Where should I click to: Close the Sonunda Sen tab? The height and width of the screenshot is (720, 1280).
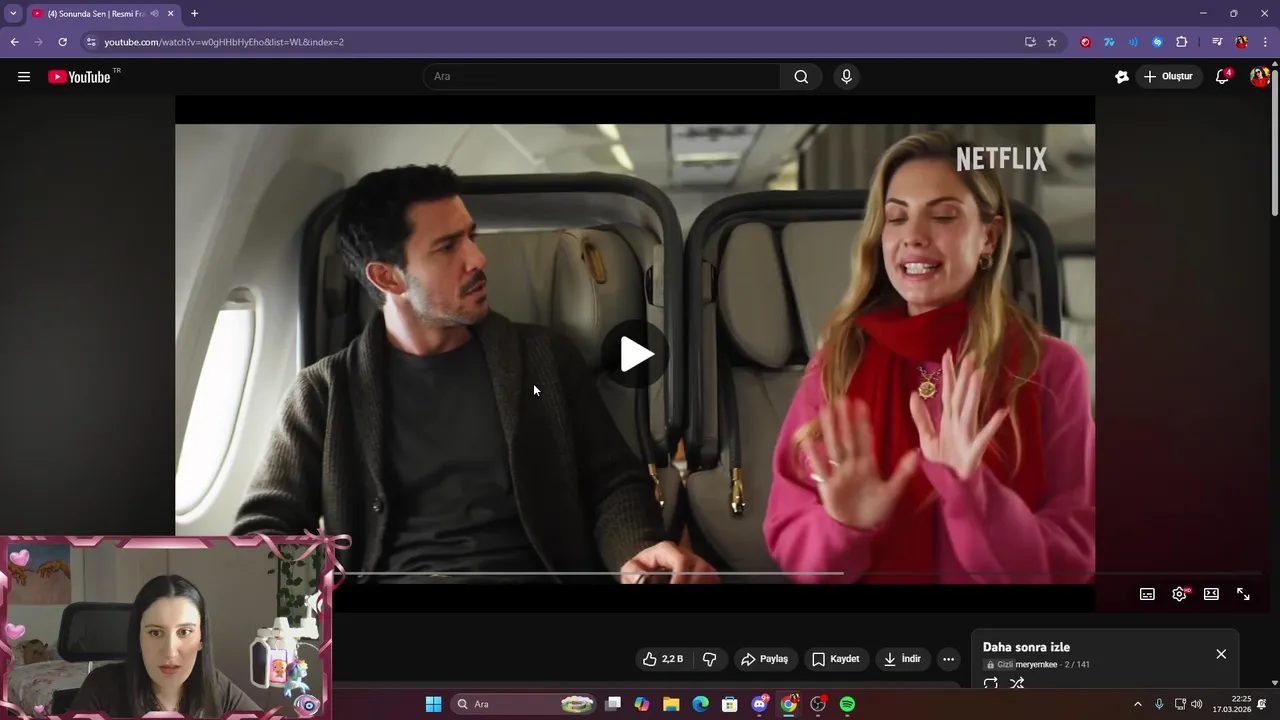pyautogui.click(x=171, y=14)
